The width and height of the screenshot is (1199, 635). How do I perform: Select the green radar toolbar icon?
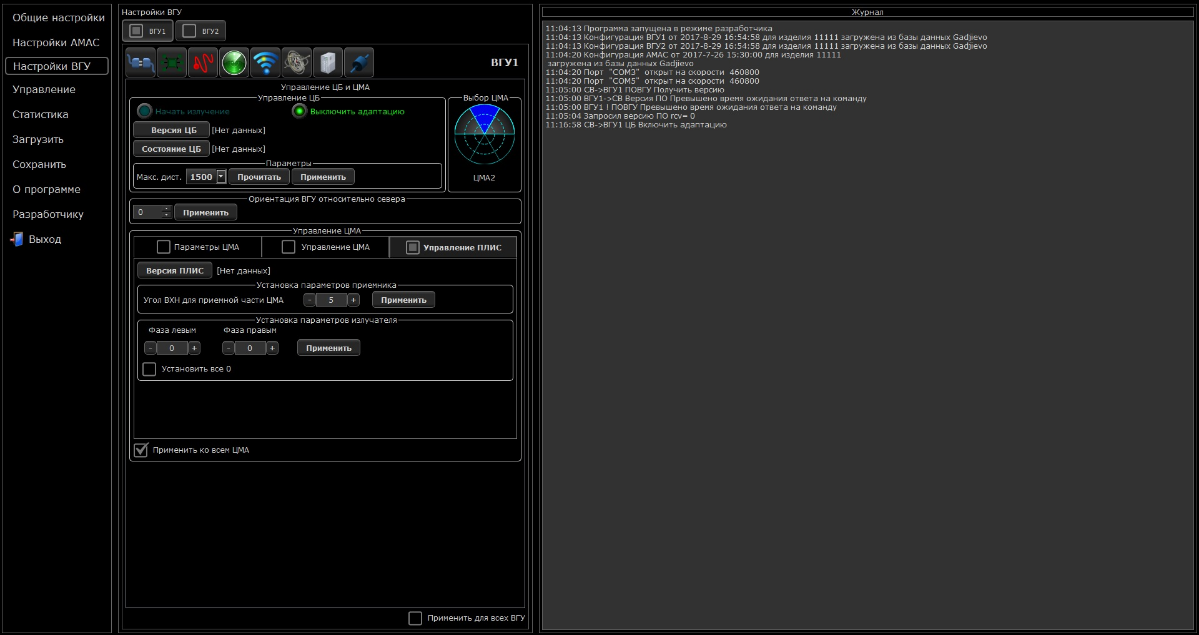pos(234,63)
